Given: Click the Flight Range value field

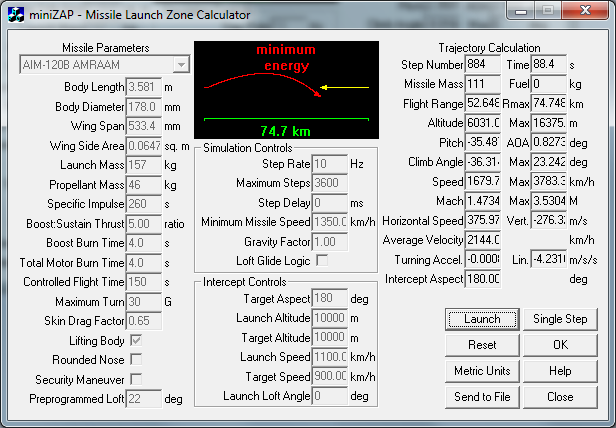Looking at the screenshot, I should [483, 103].
